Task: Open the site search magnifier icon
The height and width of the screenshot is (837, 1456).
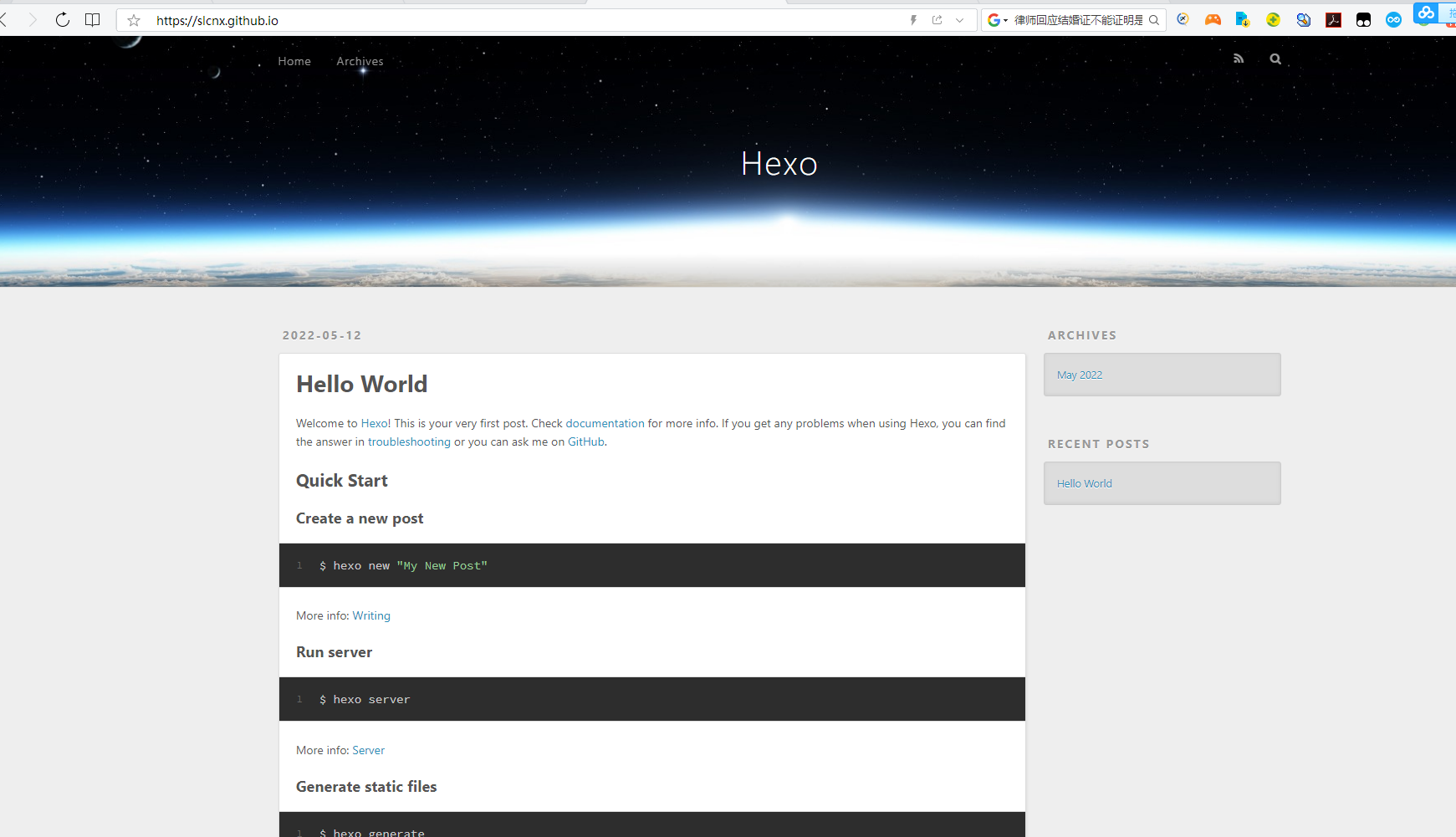Action: (x=1275, y=59)
